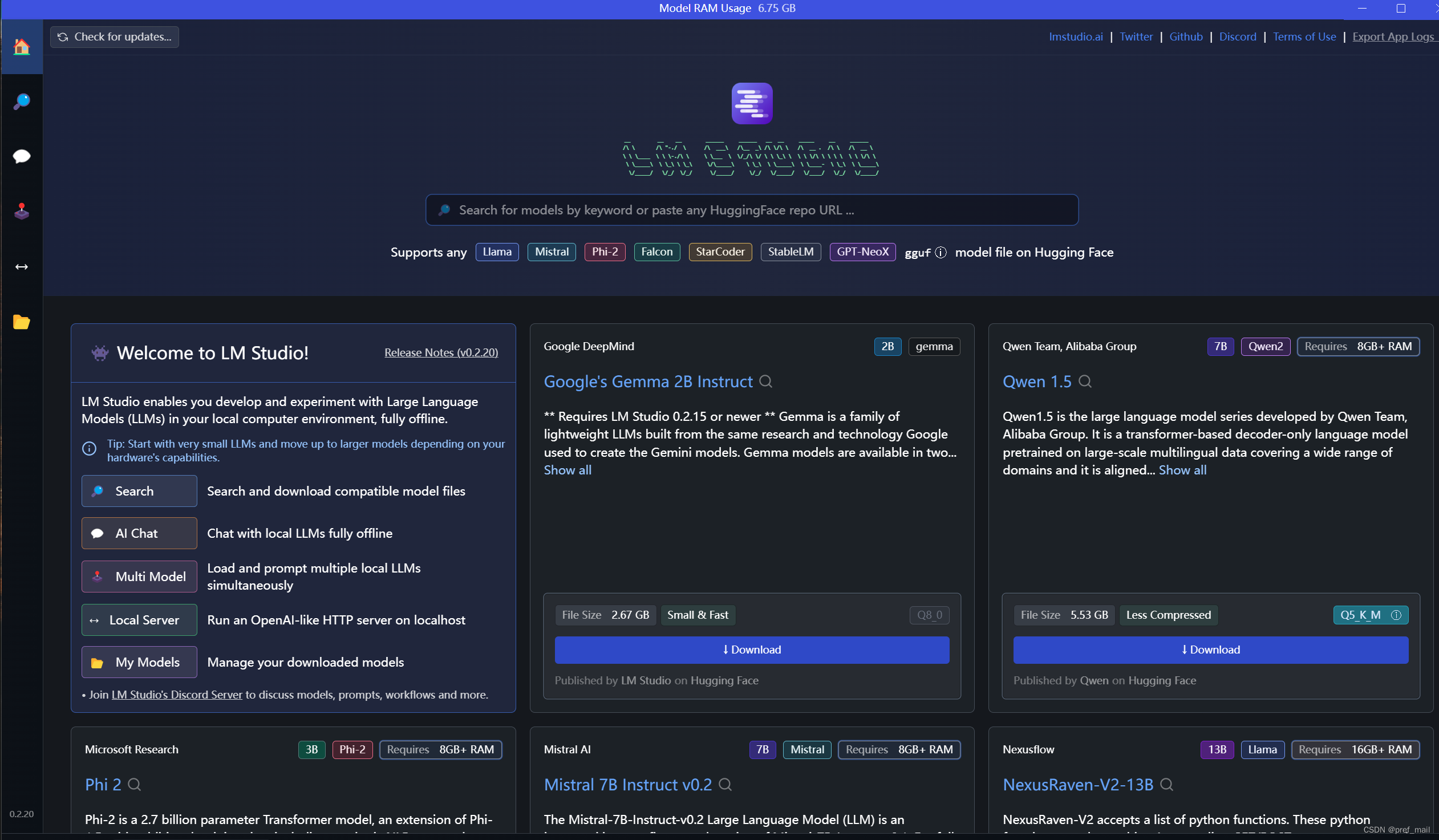Click the StableLM architecture tag

[791, 252]
